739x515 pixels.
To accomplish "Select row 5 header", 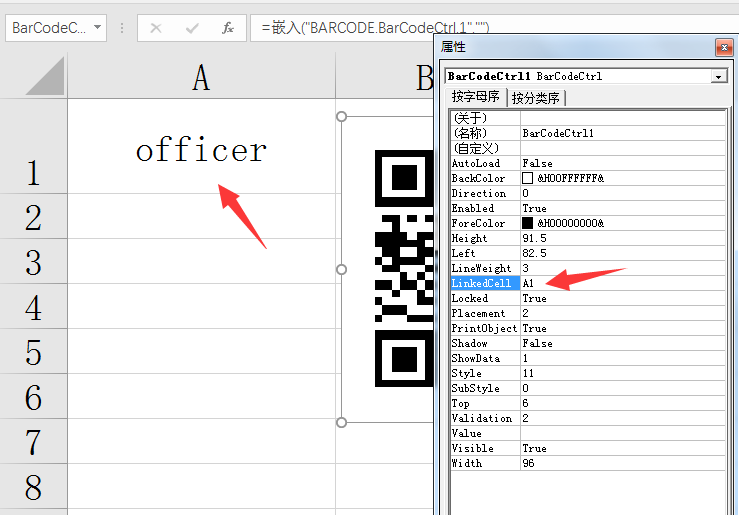I will [33, 352].
